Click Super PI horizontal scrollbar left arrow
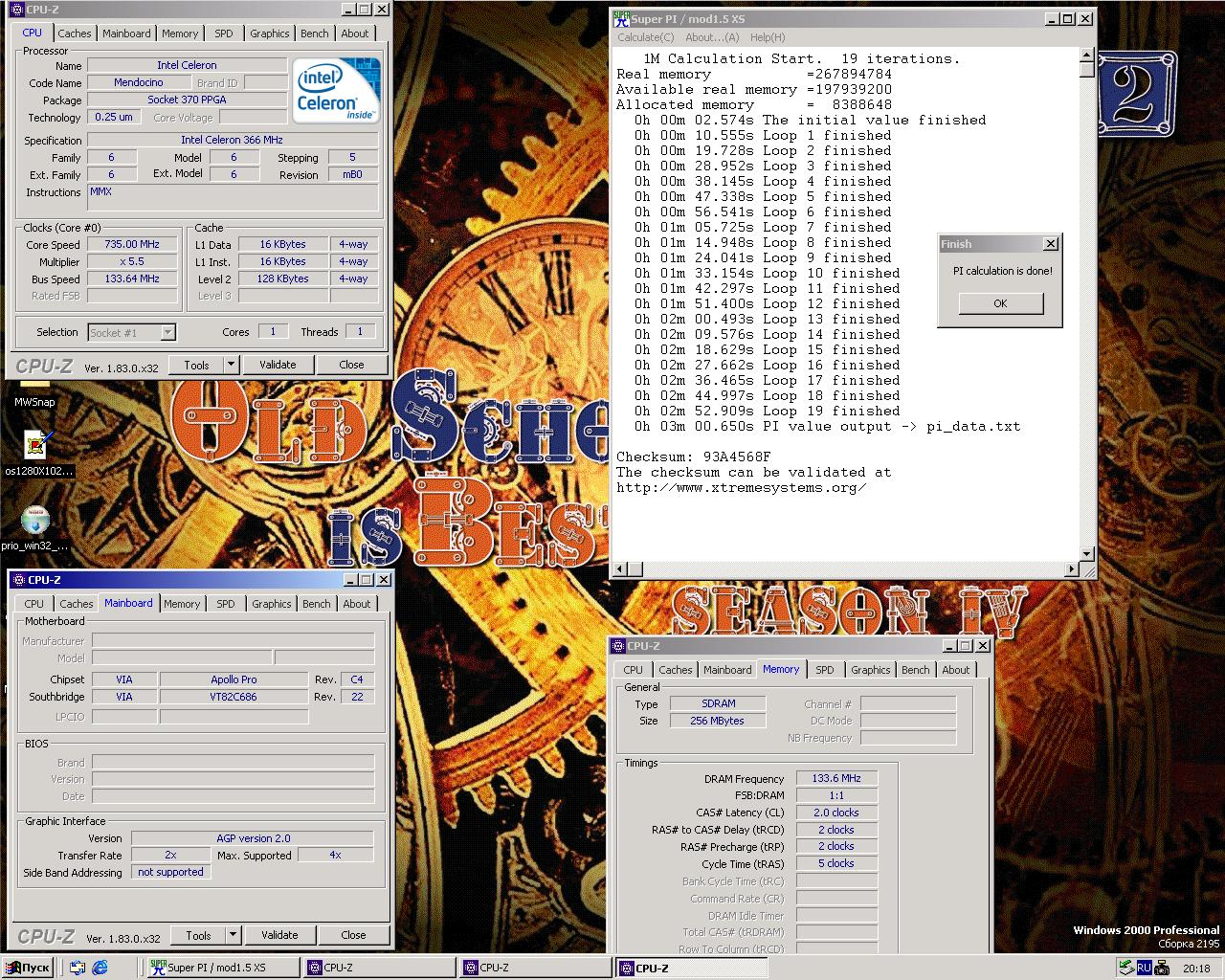The image size is (1225, 980). tap(619, 570)
